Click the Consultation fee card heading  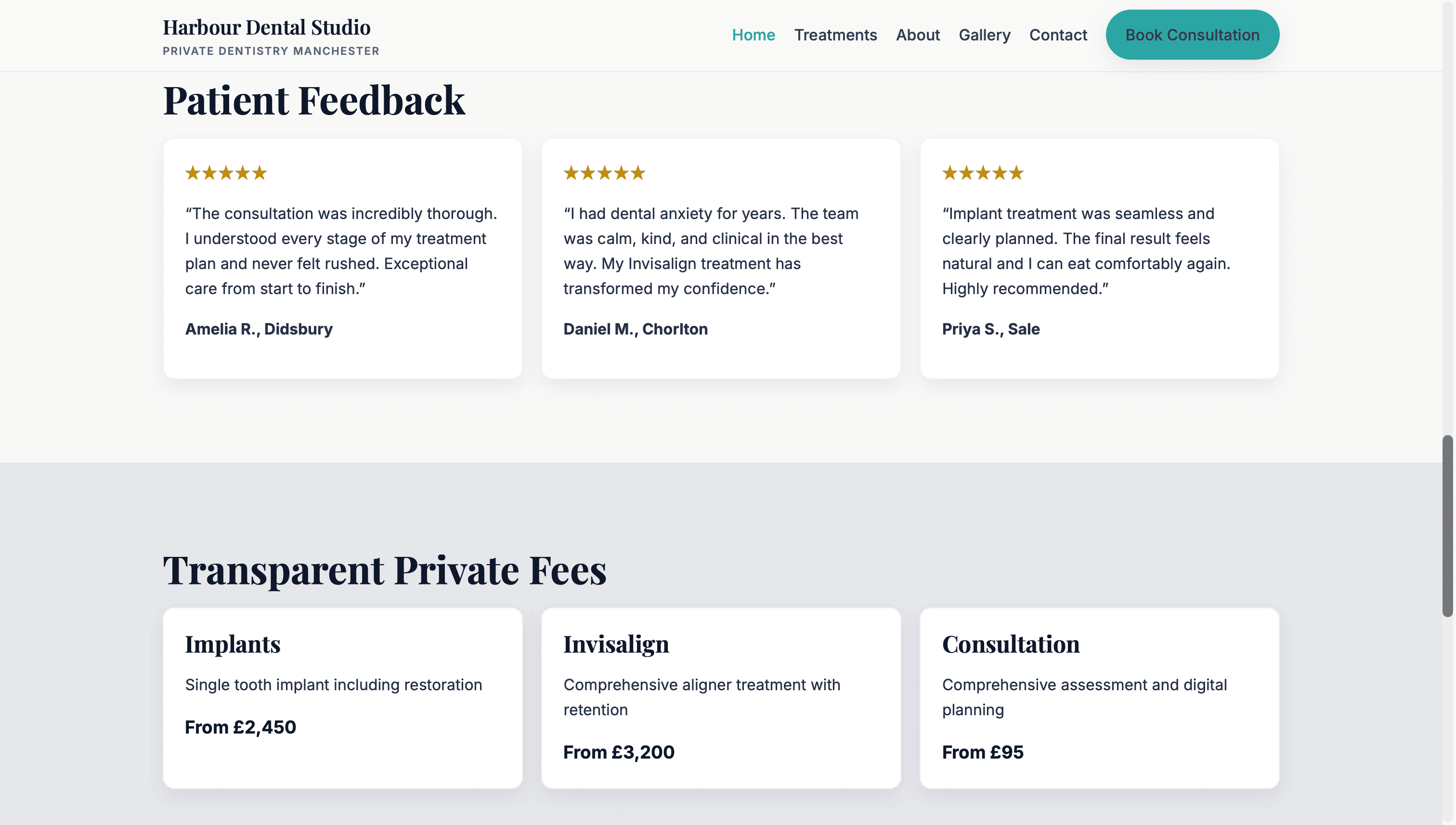click(1011, 644)
